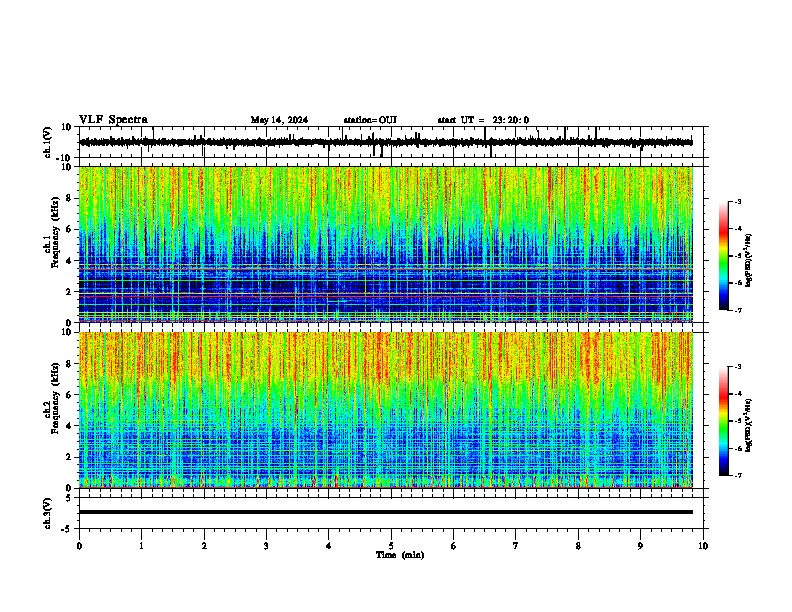The image size is (792, 612).
Task: Click the date 'May 14, 2024'
Action: [279, 120]
